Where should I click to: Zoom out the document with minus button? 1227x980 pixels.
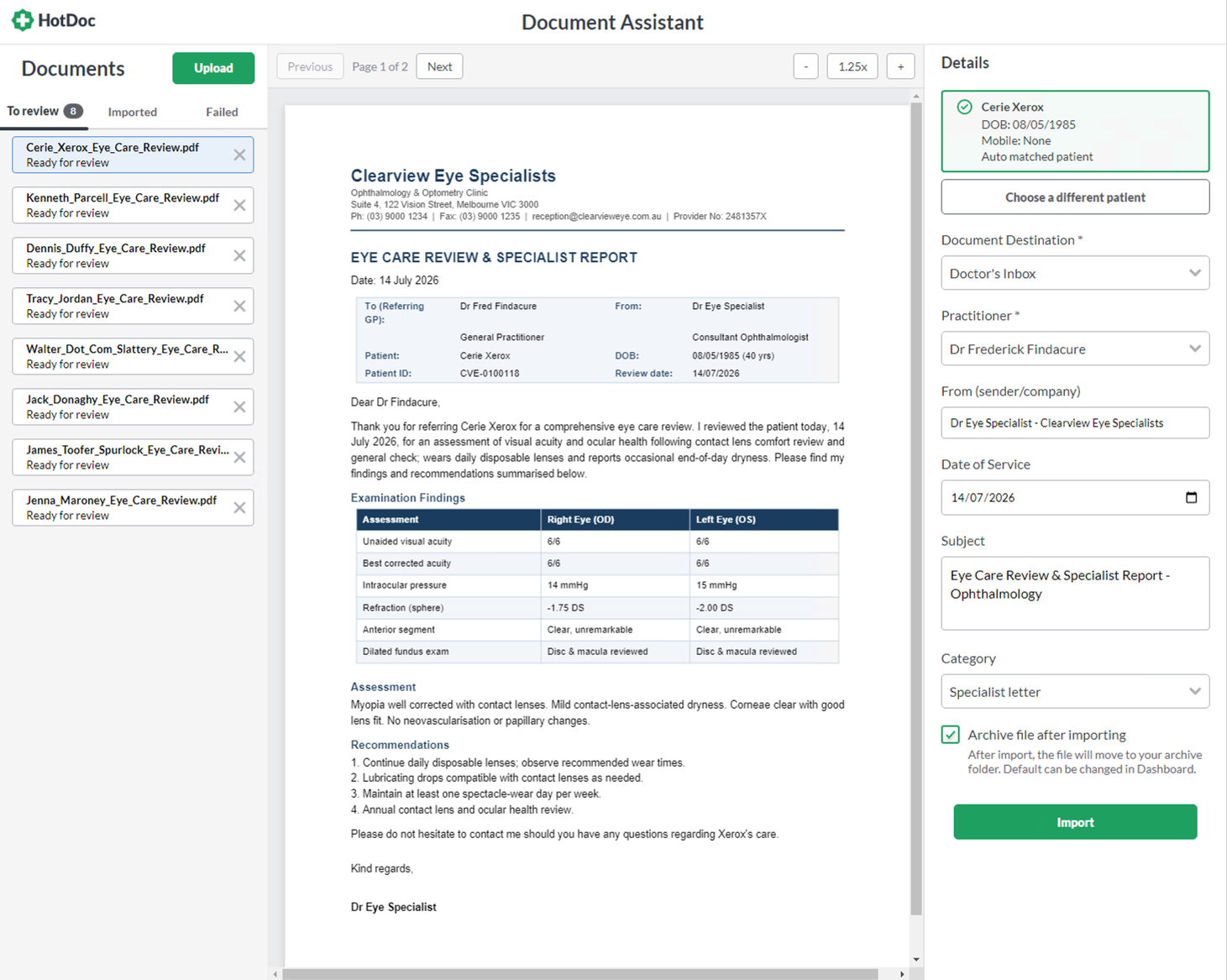coord(805,66)
